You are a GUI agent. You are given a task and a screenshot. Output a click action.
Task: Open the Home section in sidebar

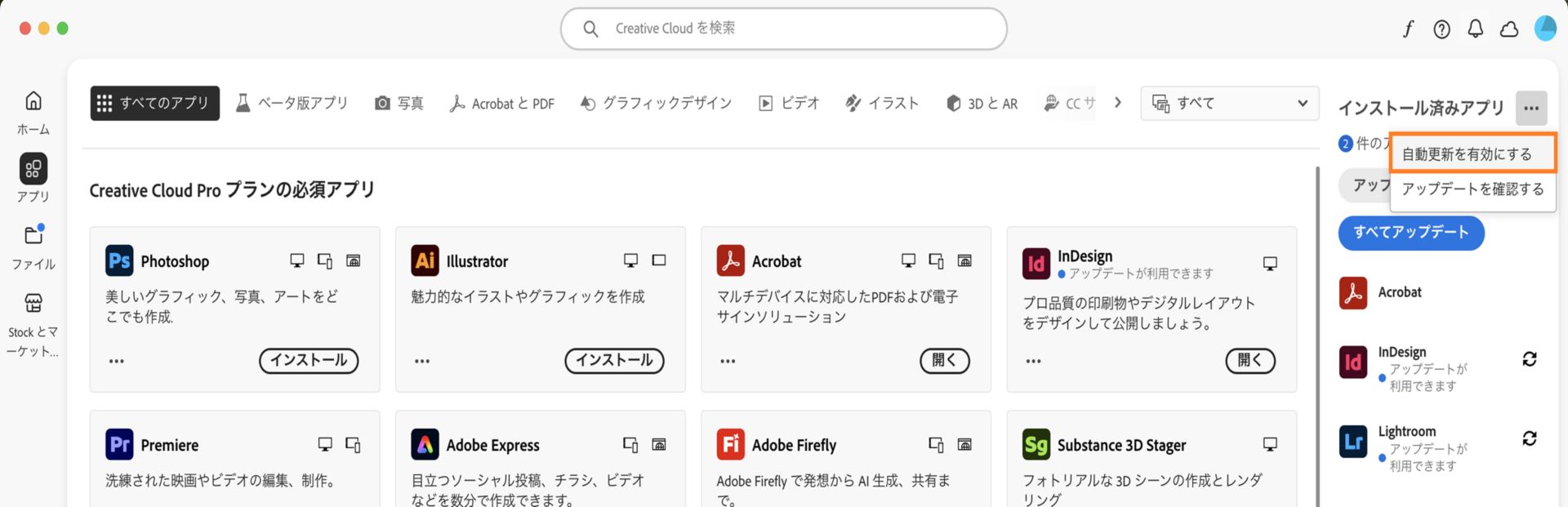point(33,113)
